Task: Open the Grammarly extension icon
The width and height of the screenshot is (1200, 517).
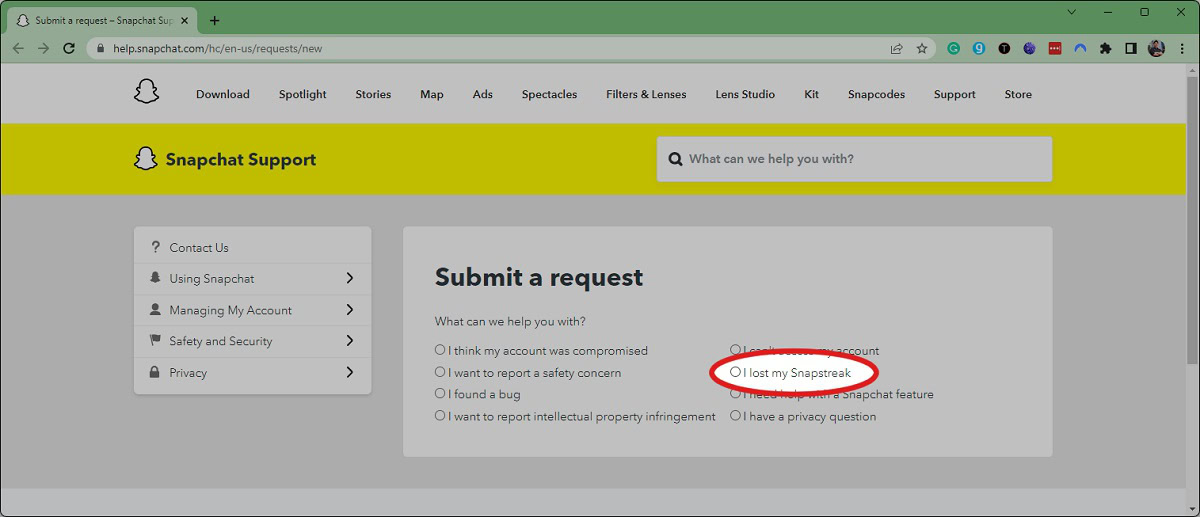Action: click(x=954, y=48)
